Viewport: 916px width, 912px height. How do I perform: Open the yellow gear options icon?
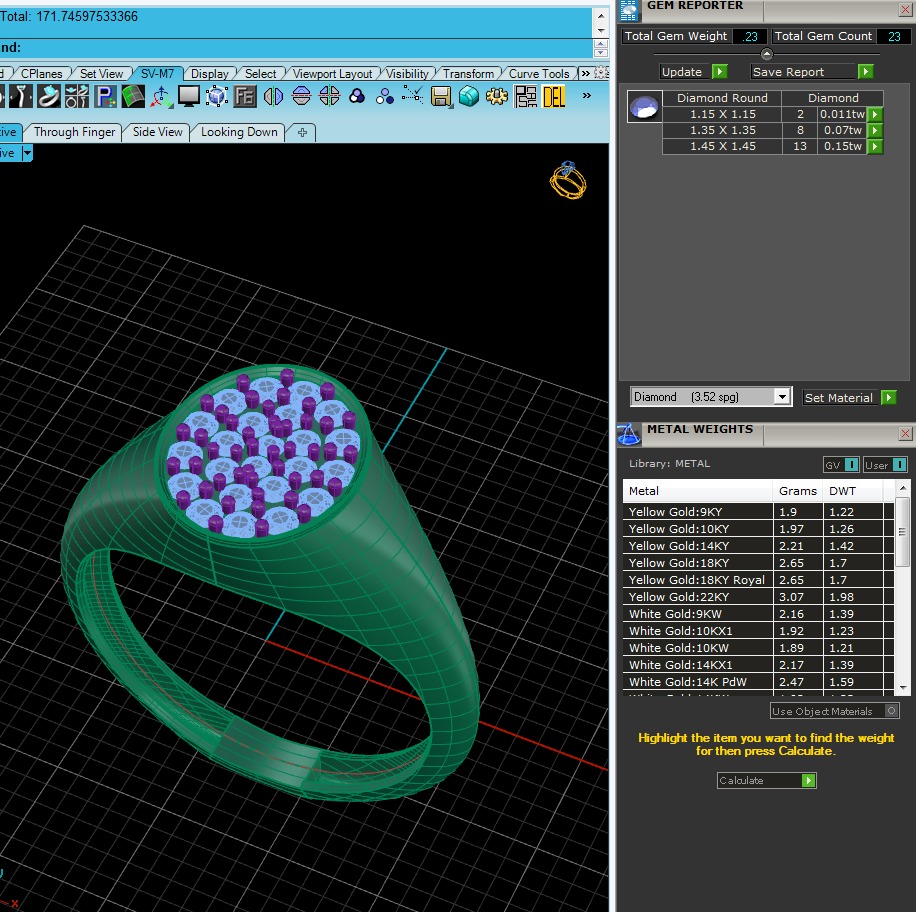coord(497,96)
